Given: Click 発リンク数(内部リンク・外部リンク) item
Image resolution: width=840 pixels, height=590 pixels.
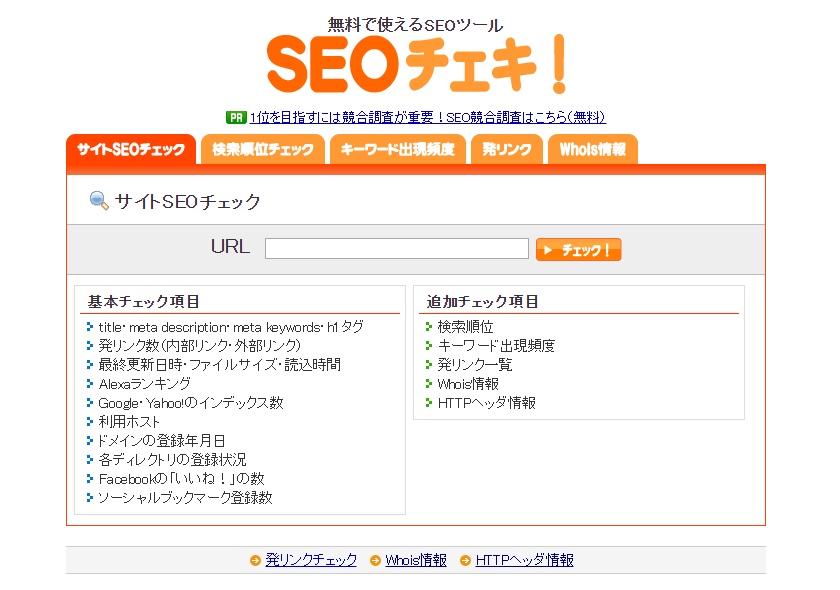Looking at the screenshot, I should (x=199, y=346).
